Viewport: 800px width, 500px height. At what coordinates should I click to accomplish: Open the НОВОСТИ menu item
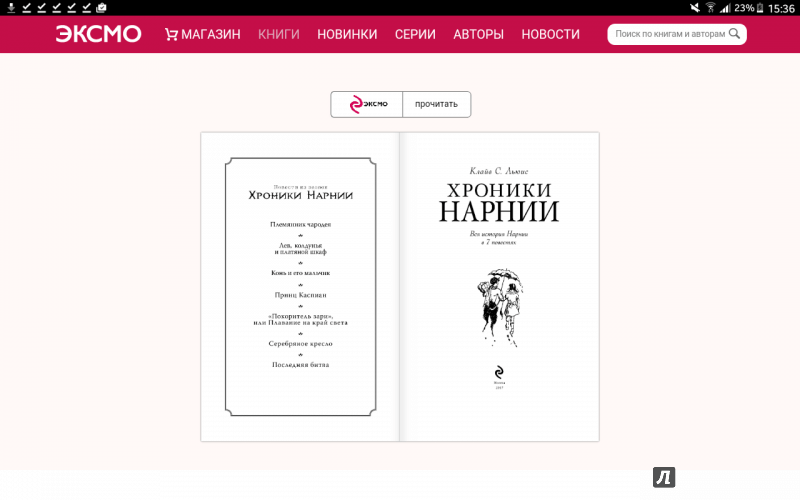(x=551, y=34)
